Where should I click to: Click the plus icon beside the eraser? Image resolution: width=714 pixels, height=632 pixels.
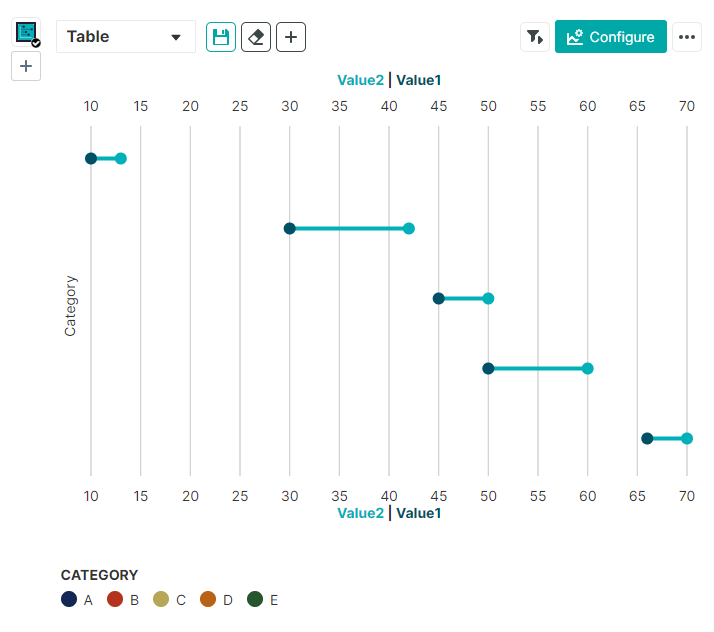coord(291,37)
